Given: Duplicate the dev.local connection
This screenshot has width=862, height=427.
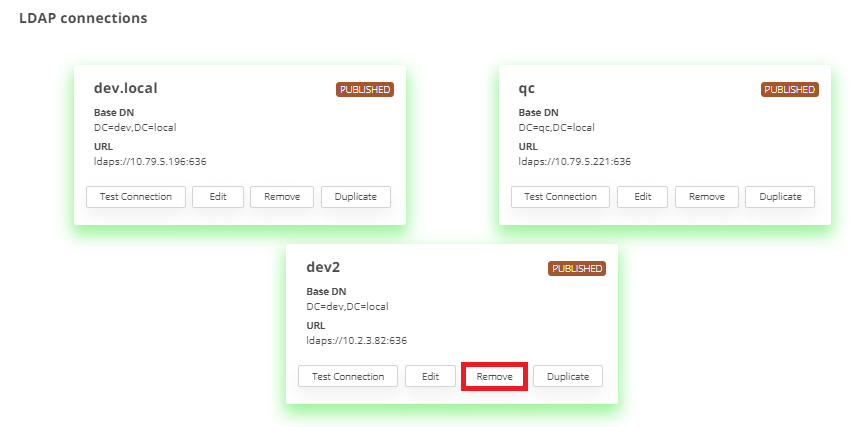Looking at the screenshot, I should (x=355, y=197).
